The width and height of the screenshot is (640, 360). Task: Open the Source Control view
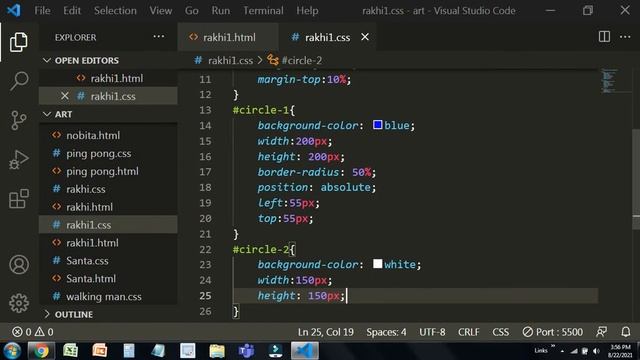(19, 120)
